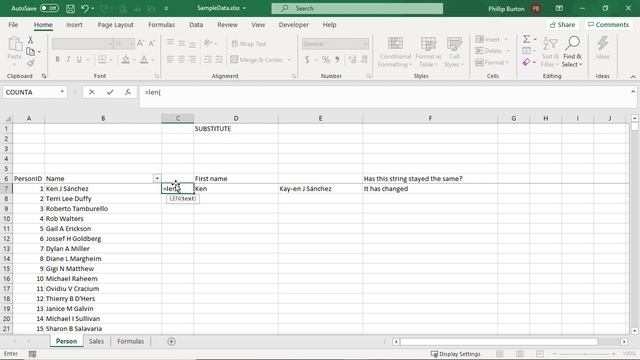Open Insert Function fx dialog
The width and height of the screenshot is (640, 360).
coord(128,92)
